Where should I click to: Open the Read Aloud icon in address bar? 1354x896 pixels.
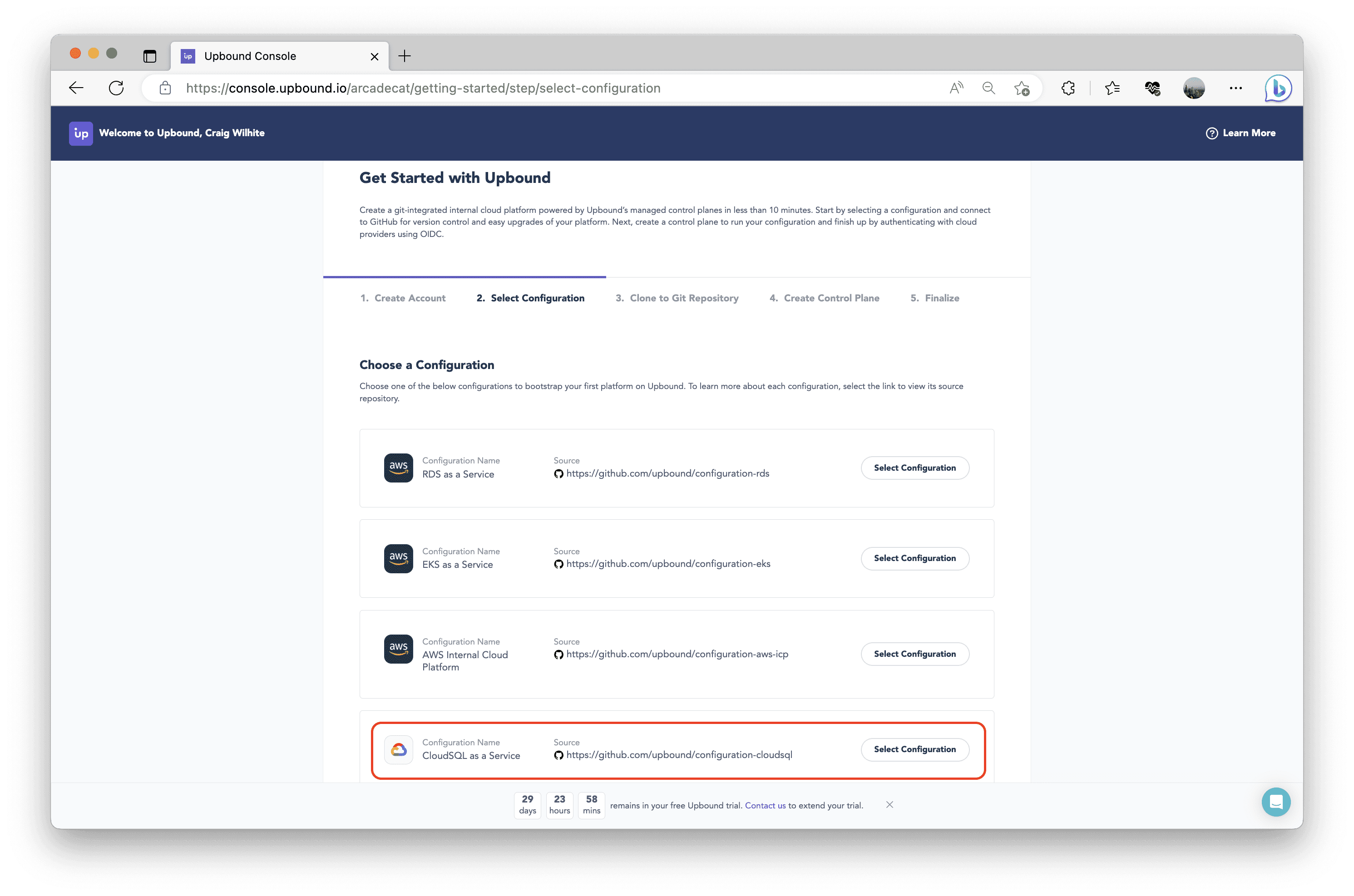[956, 89]
